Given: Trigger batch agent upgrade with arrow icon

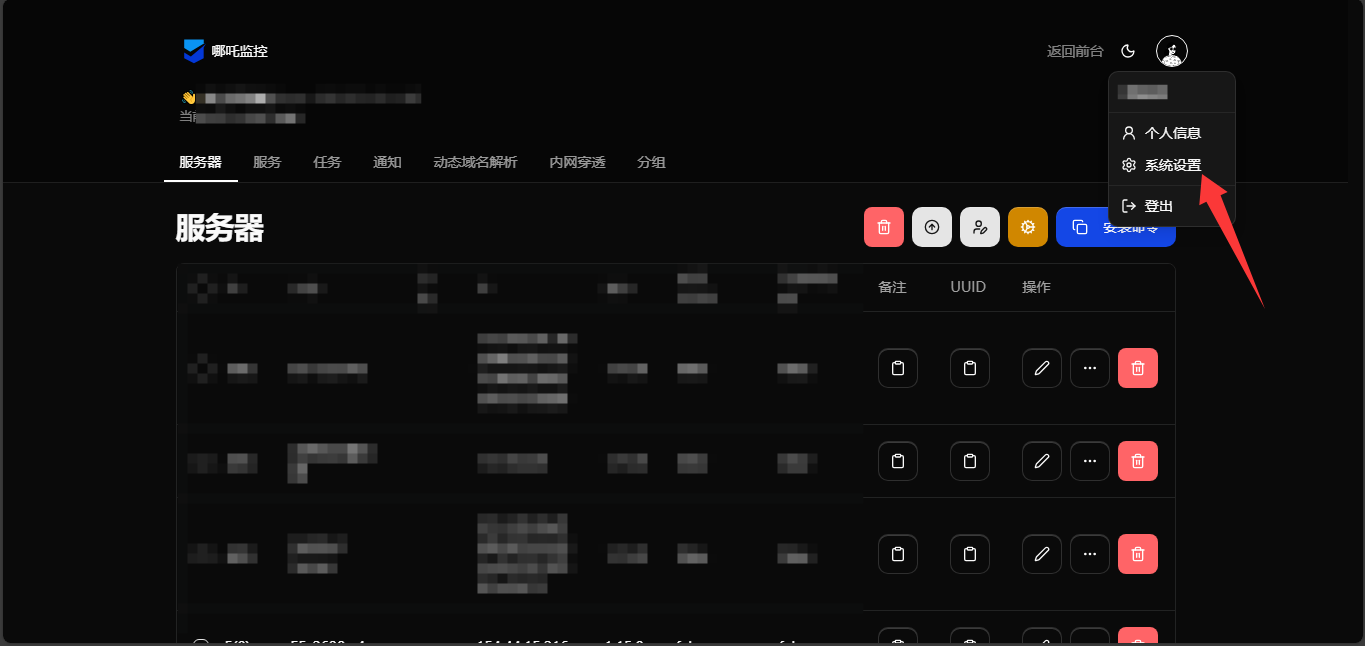Looking at the screenshot, I should click(x=931, y=227).
